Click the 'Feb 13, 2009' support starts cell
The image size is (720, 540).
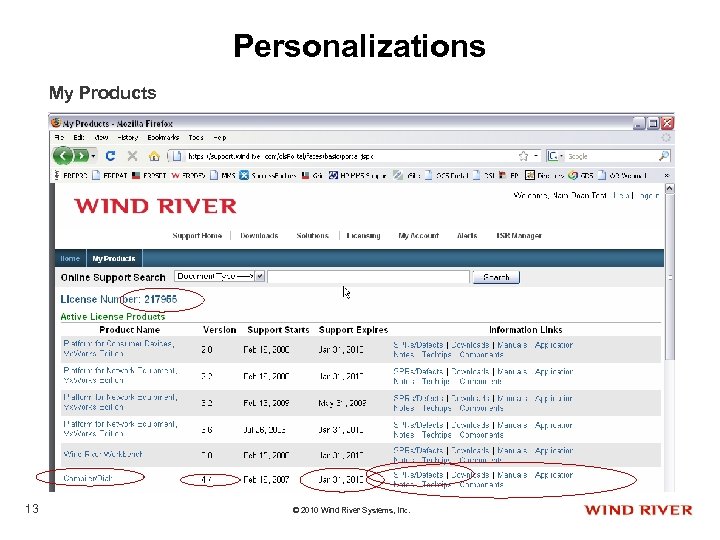(266, 403)
